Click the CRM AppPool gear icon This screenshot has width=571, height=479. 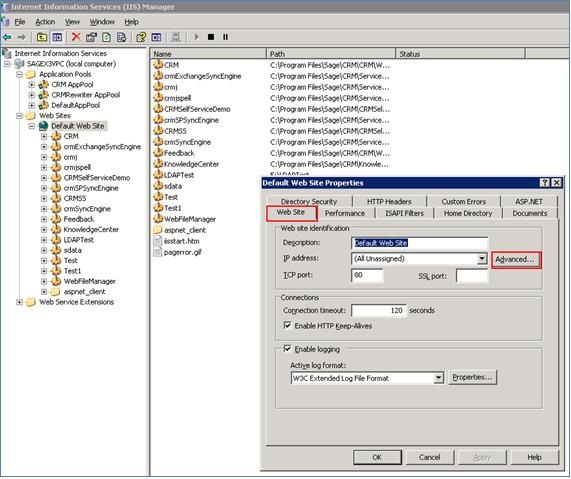[44, 85]
